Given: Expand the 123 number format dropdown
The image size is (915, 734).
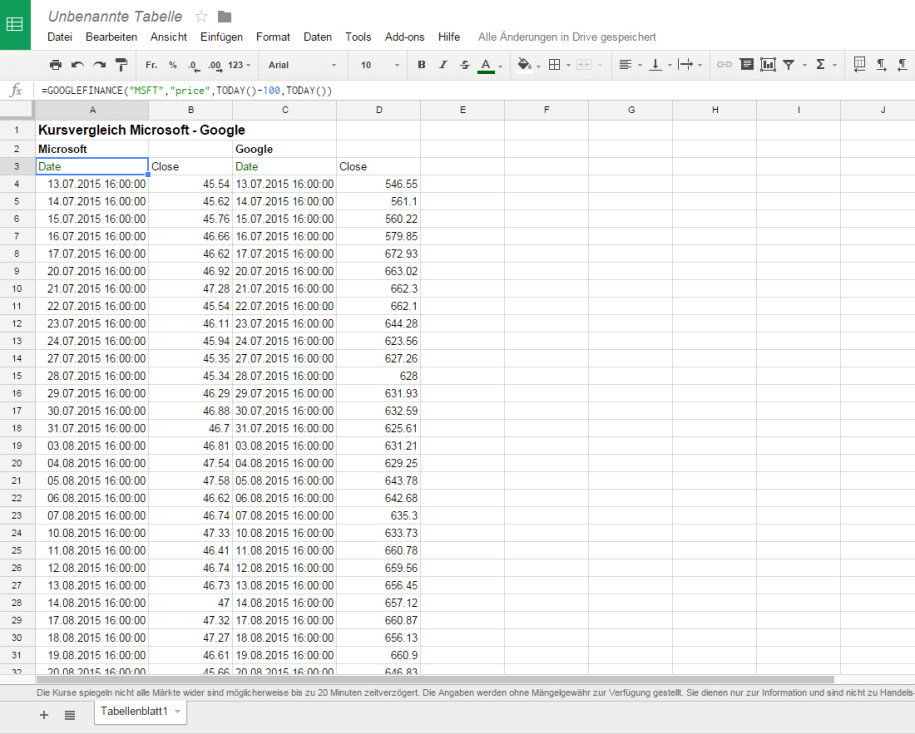Looking at the screenshot, I should click(x=240, y=65).
